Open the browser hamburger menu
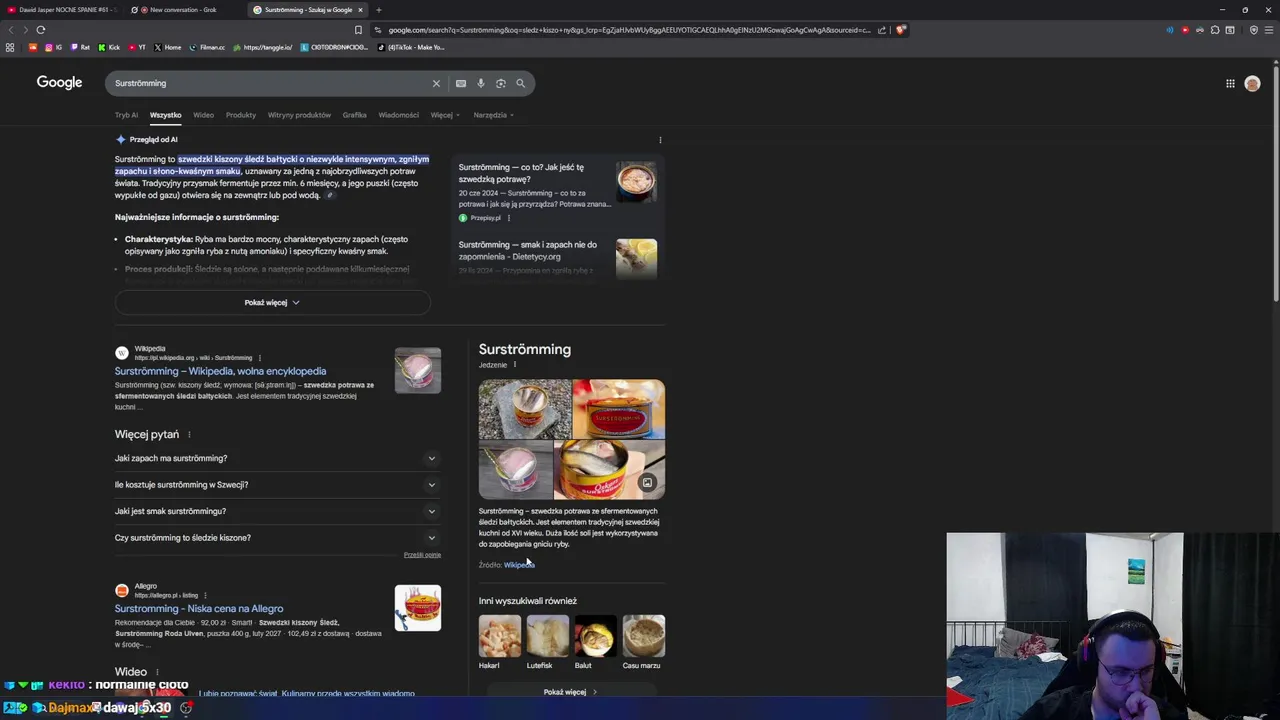The image size is (1280, 720). 1268,30
